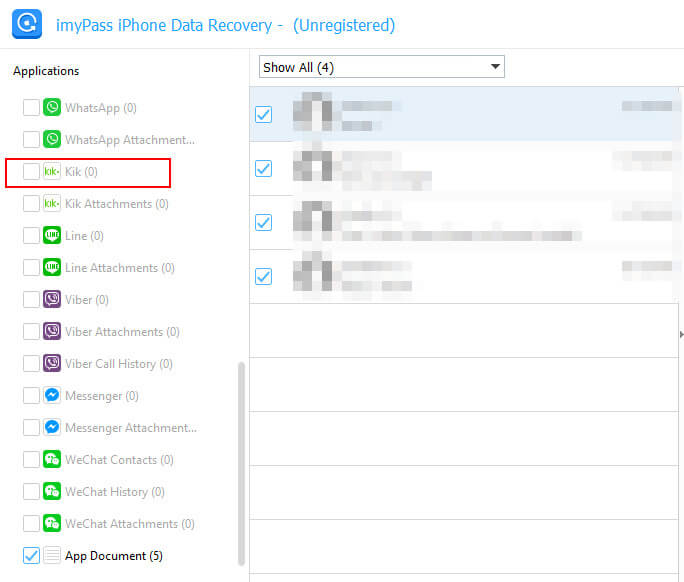
Task: Click the WhatsApp Attachment icon
Action: click(52, 139)
